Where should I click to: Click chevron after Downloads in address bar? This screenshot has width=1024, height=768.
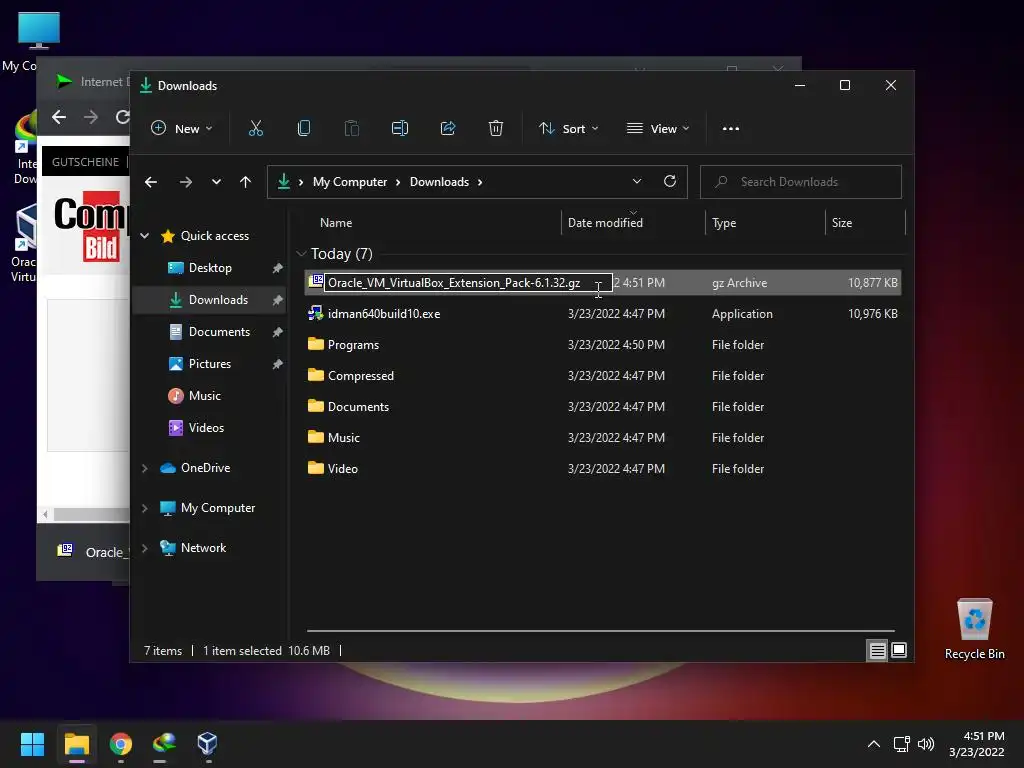[479, 182]
